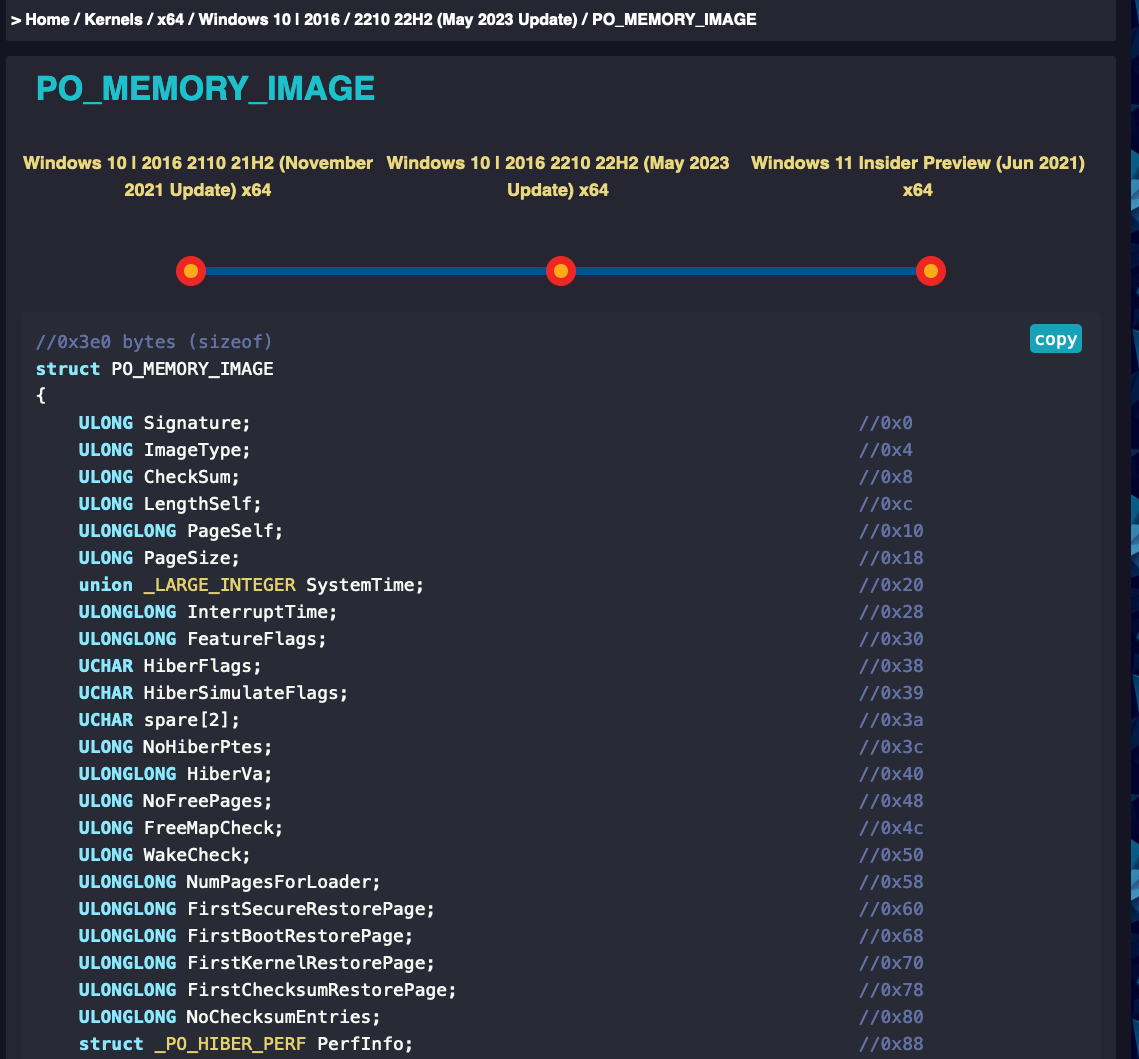This screenshot has height=1059, width=1139.
Task: Click the 'ULONG NoHiberPtes;' field
Action: point(175,747)
